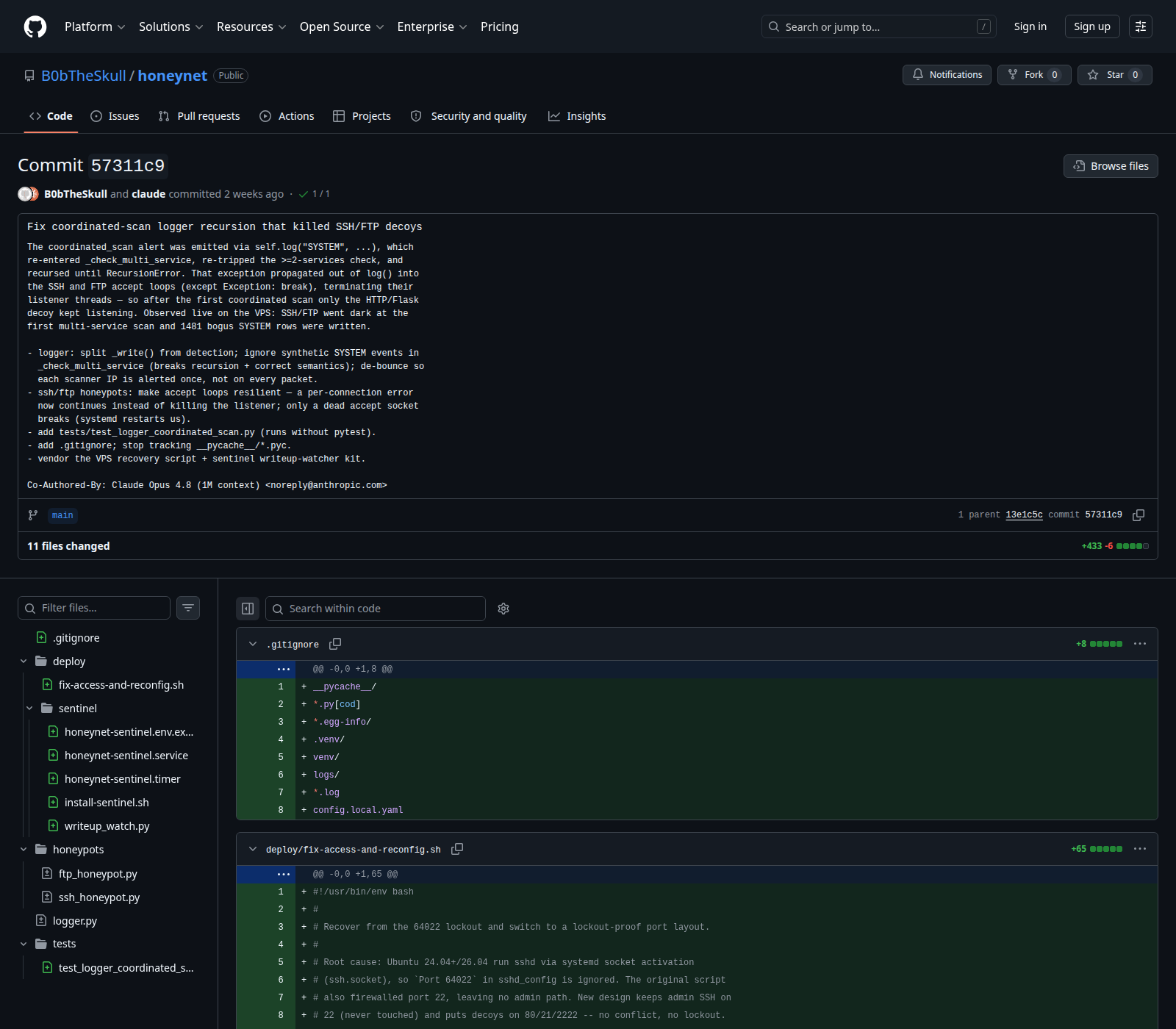This screenshot has width=1176, height=1029.
Task: Click the +433 -6 diffstat bar
Action: 1115,546
